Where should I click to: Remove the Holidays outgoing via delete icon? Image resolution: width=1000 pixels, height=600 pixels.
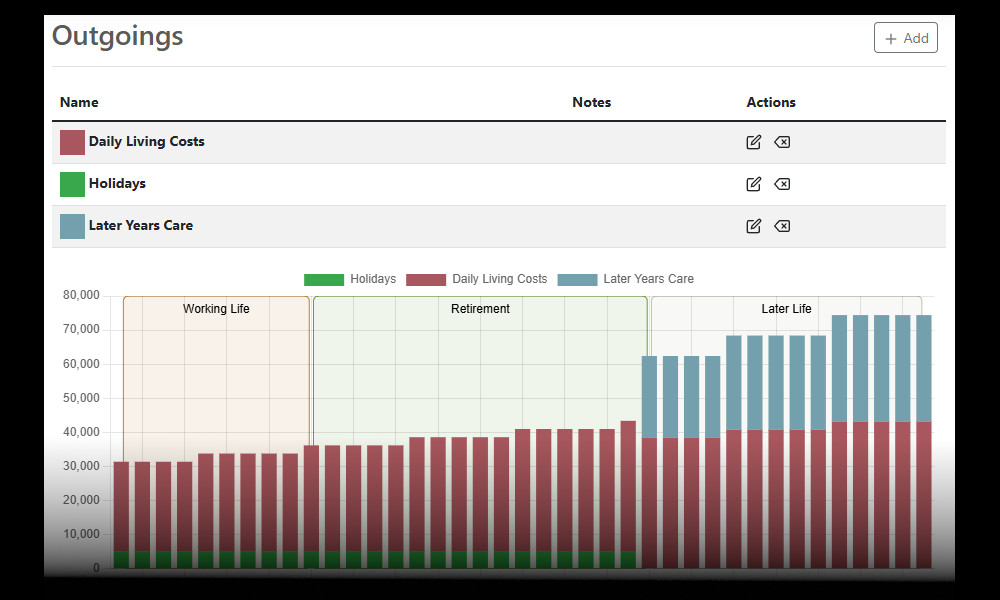point(782,184)
